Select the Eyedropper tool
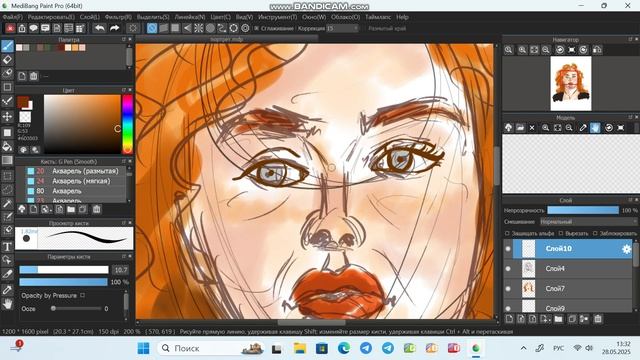640x360 pixels. click(x=7, y=290)
